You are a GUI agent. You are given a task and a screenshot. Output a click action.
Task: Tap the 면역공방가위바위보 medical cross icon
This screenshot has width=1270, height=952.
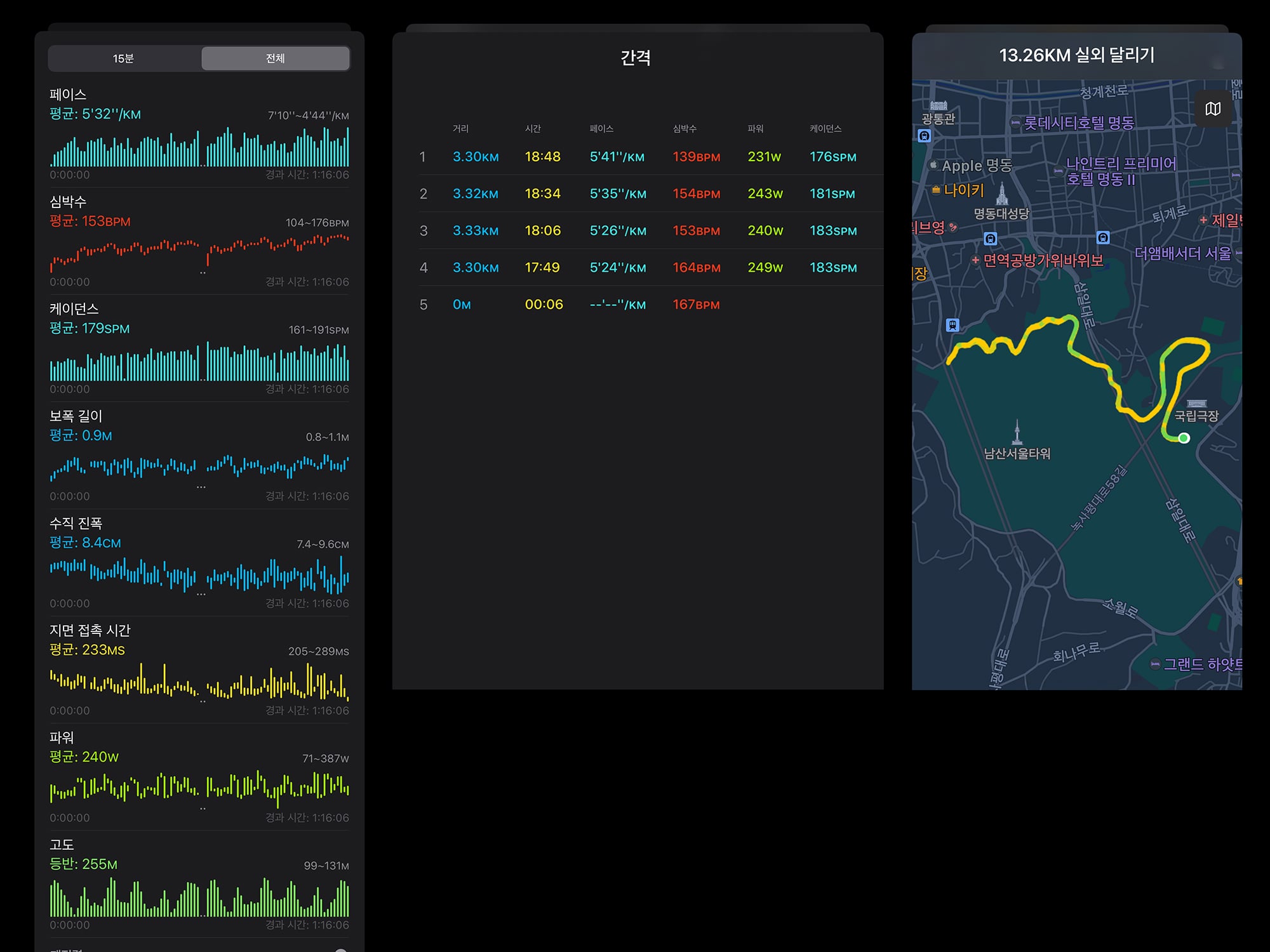[975, 260]
